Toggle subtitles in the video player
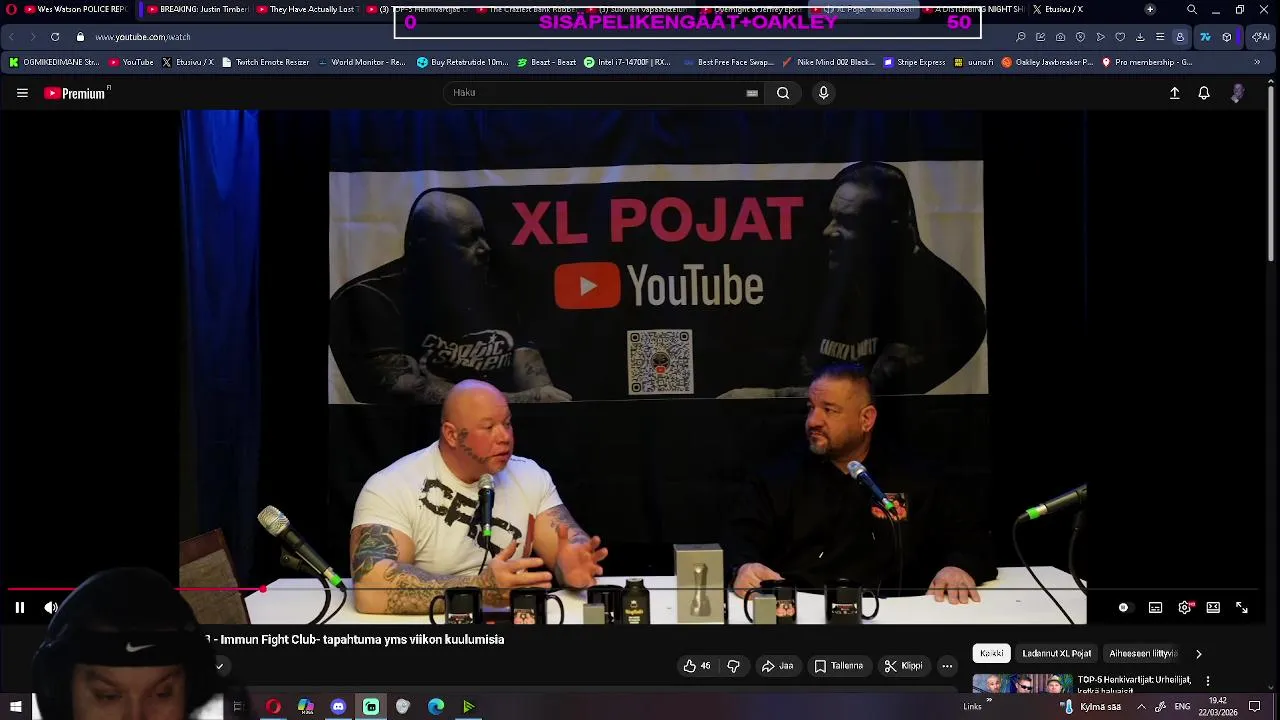The width and height of the screenshot is (1280, 720). (x=1155, y=607)
